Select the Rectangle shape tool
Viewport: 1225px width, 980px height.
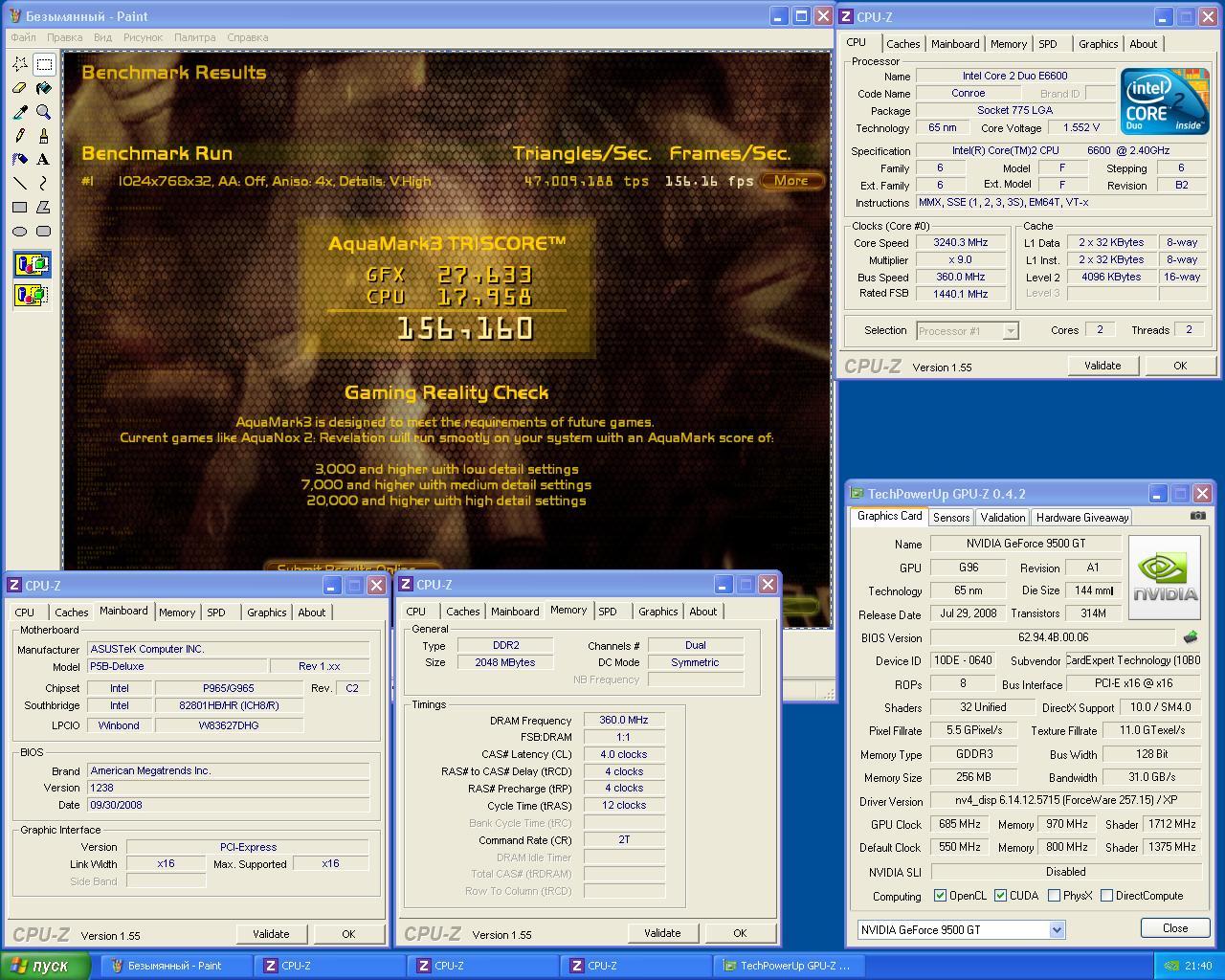(19, 207)
